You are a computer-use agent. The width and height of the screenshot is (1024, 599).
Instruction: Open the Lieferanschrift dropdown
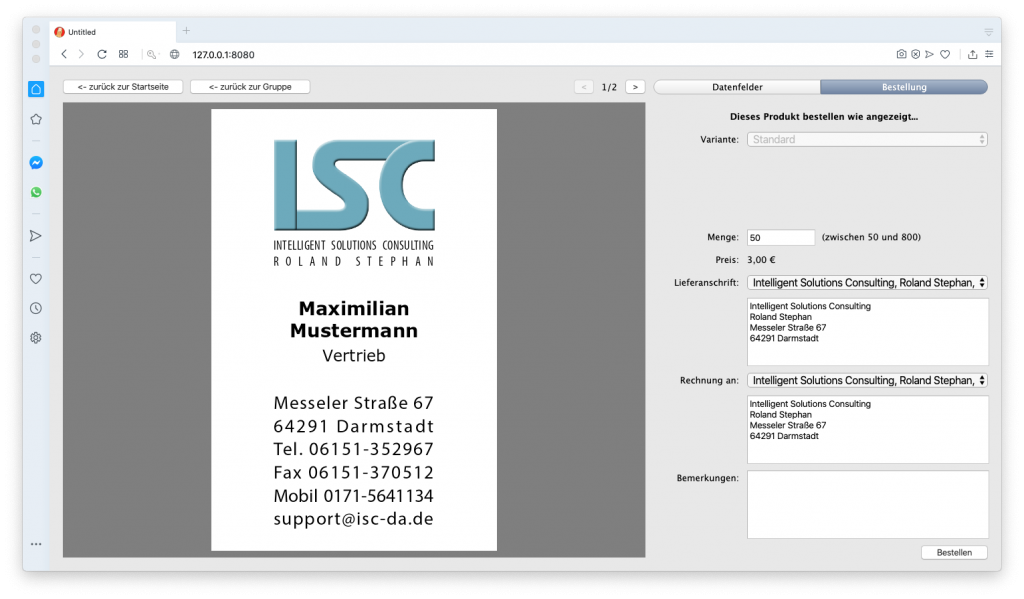click(867, 283)
